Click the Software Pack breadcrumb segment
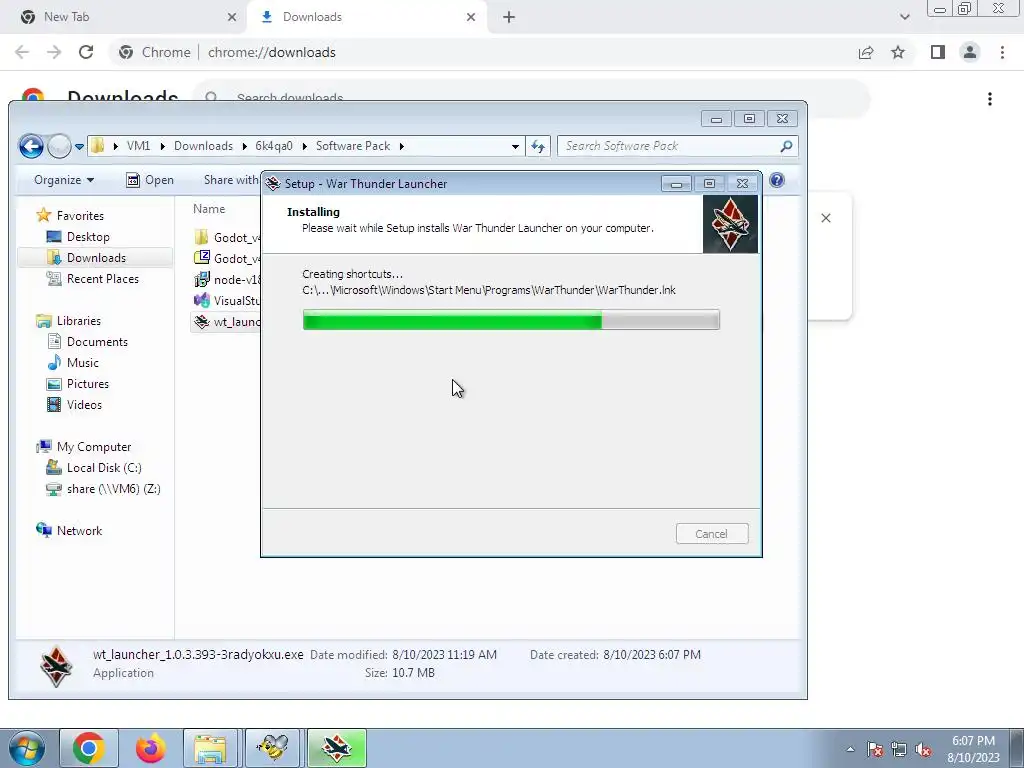 [x=353, y=146]
